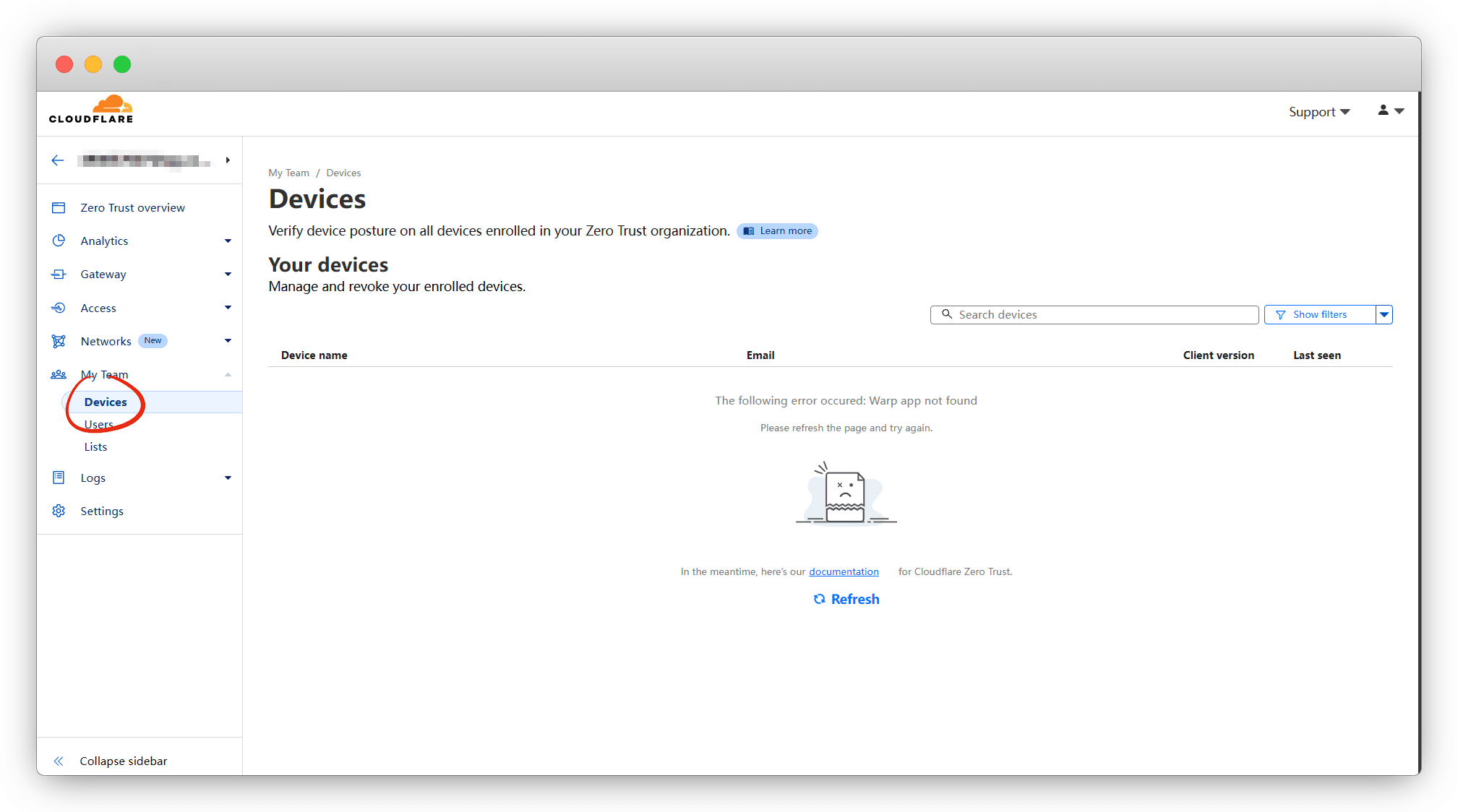This screenshot has height=812, width=1458.
Task: Click the Refresh button
Action: [x=846, y=599]
